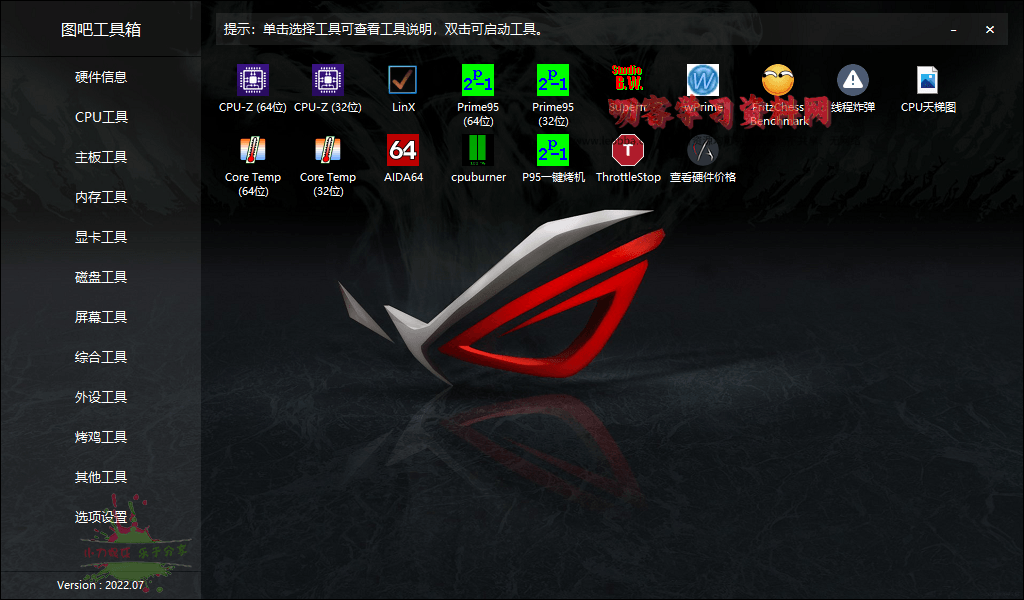This screenshot has height=600, width=1024.
Task: Open the 硬件信息 category
Action: pos(101,77)
